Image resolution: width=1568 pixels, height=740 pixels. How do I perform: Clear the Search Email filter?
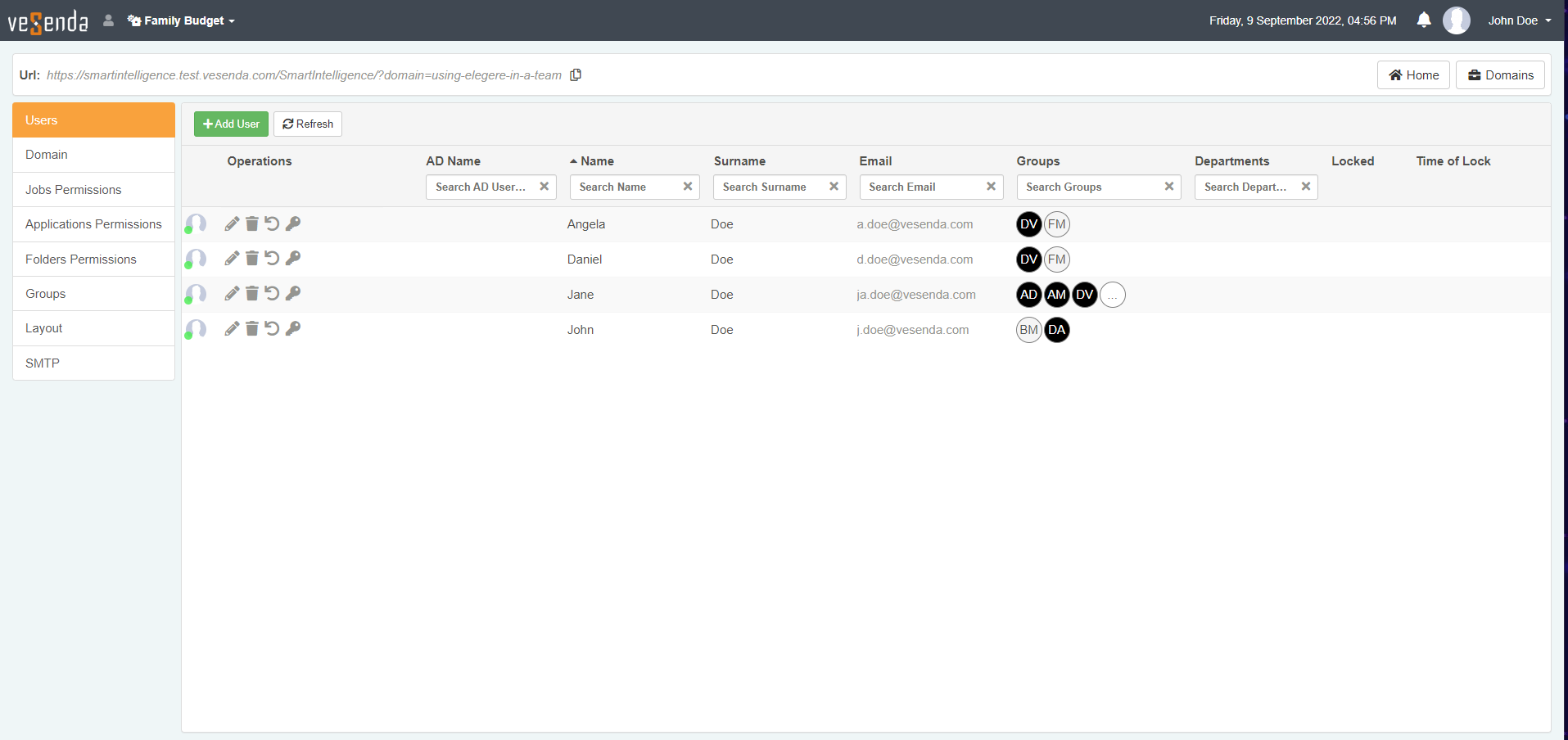(991, 187)
